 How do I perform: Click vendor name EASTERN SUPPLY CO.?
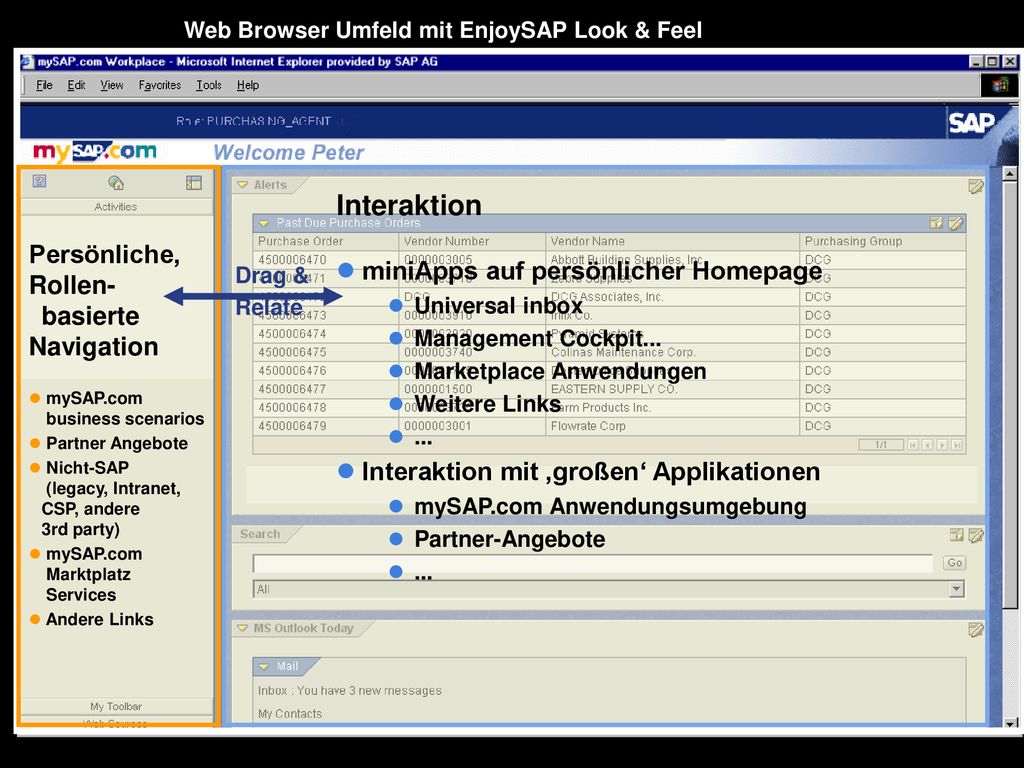(x=614, y=389)
